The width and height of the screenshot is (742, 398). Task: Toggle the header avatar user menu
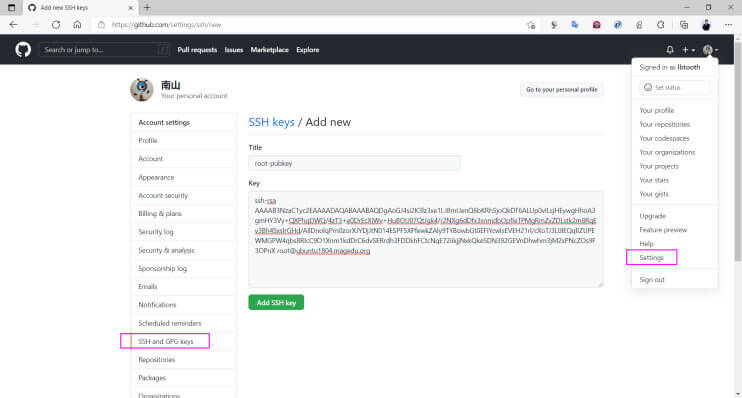click(710, 50)
